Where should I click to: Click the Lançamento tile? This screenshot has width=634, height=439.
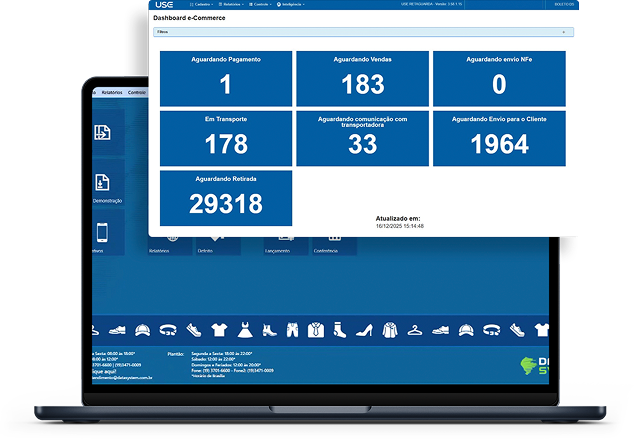278,246
